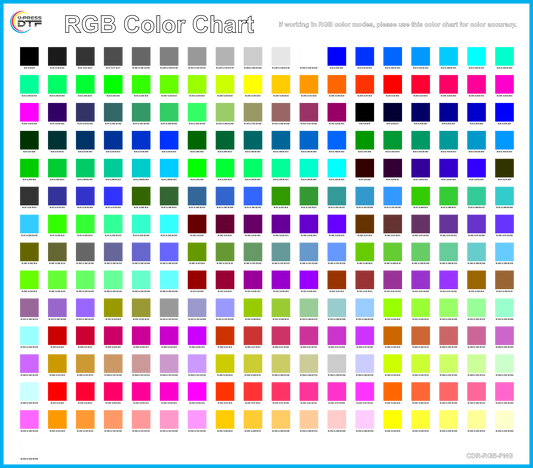Pick the pure yellow swatch in the fourteenth row
Screen dimensions: 533x468
tap(393, 419)
